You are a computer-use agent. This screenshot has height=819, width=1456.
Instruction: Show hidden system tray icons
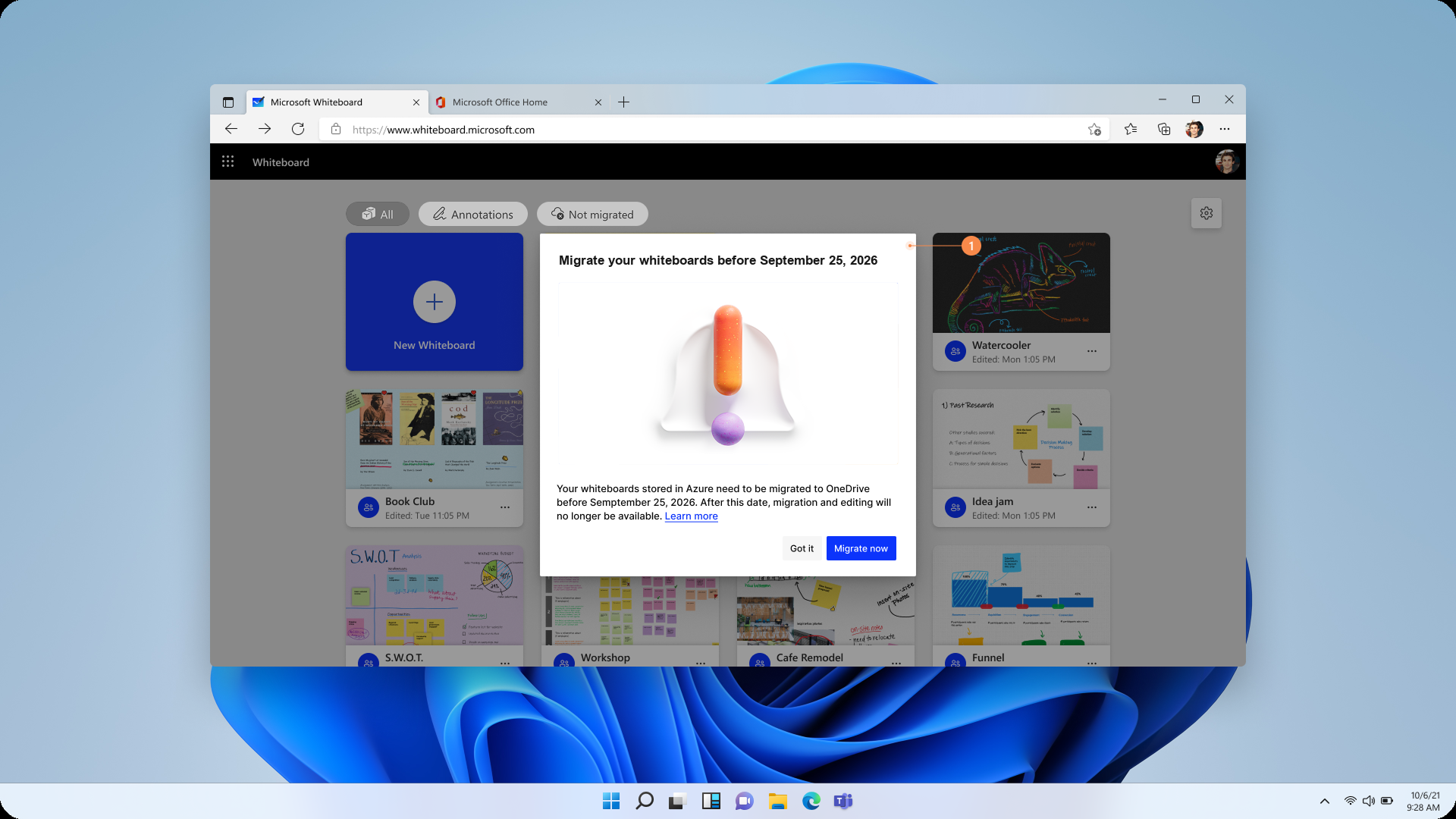pos(1325,801)
